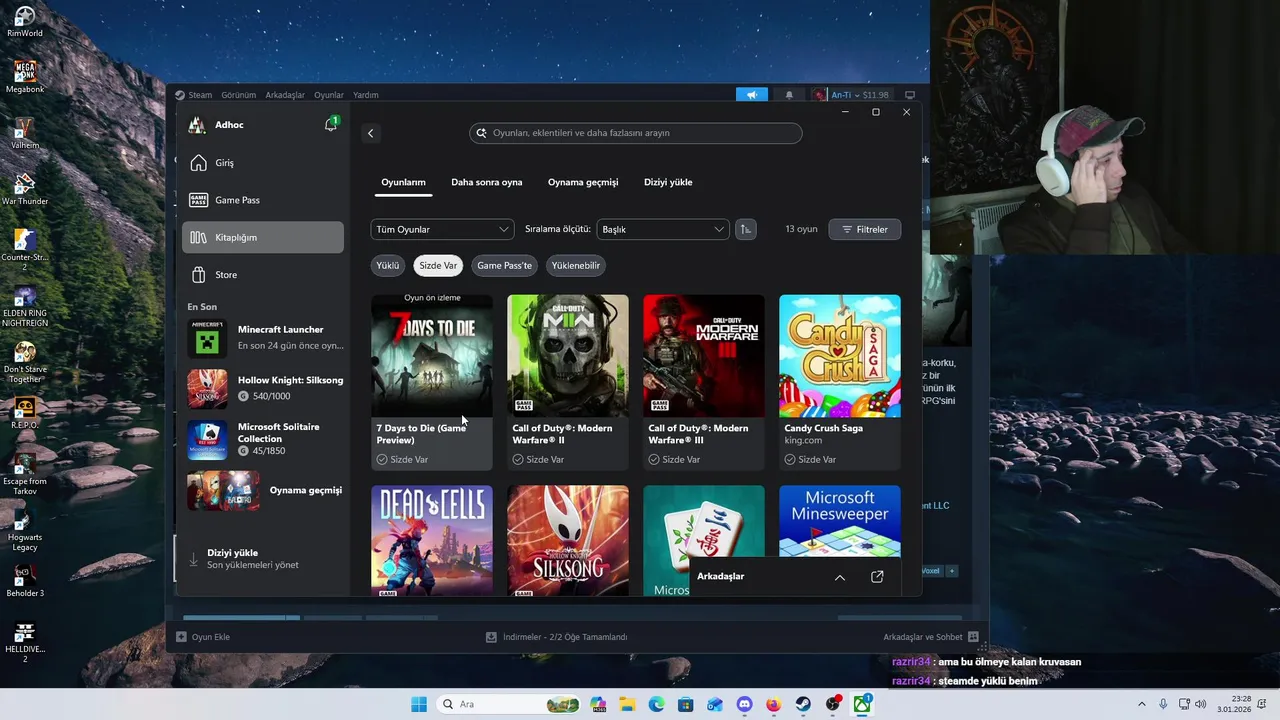Open Counter-Strike 2 desktop shortcut
The height and width of the screenshot is (720, 1280).
[x=25, y=250]
